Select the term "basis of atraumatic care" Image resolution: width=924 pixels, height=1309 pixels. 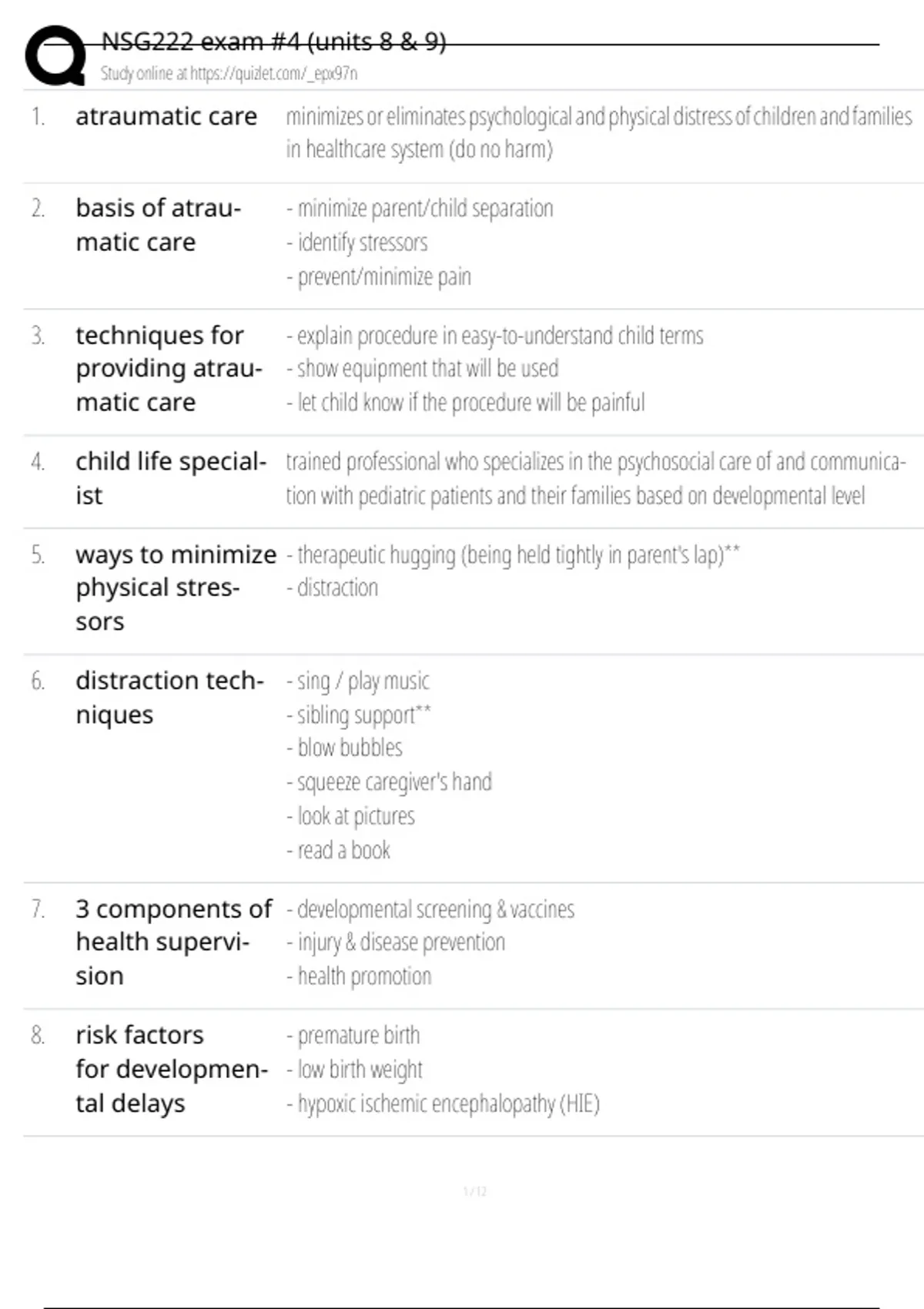coord(158,225)
